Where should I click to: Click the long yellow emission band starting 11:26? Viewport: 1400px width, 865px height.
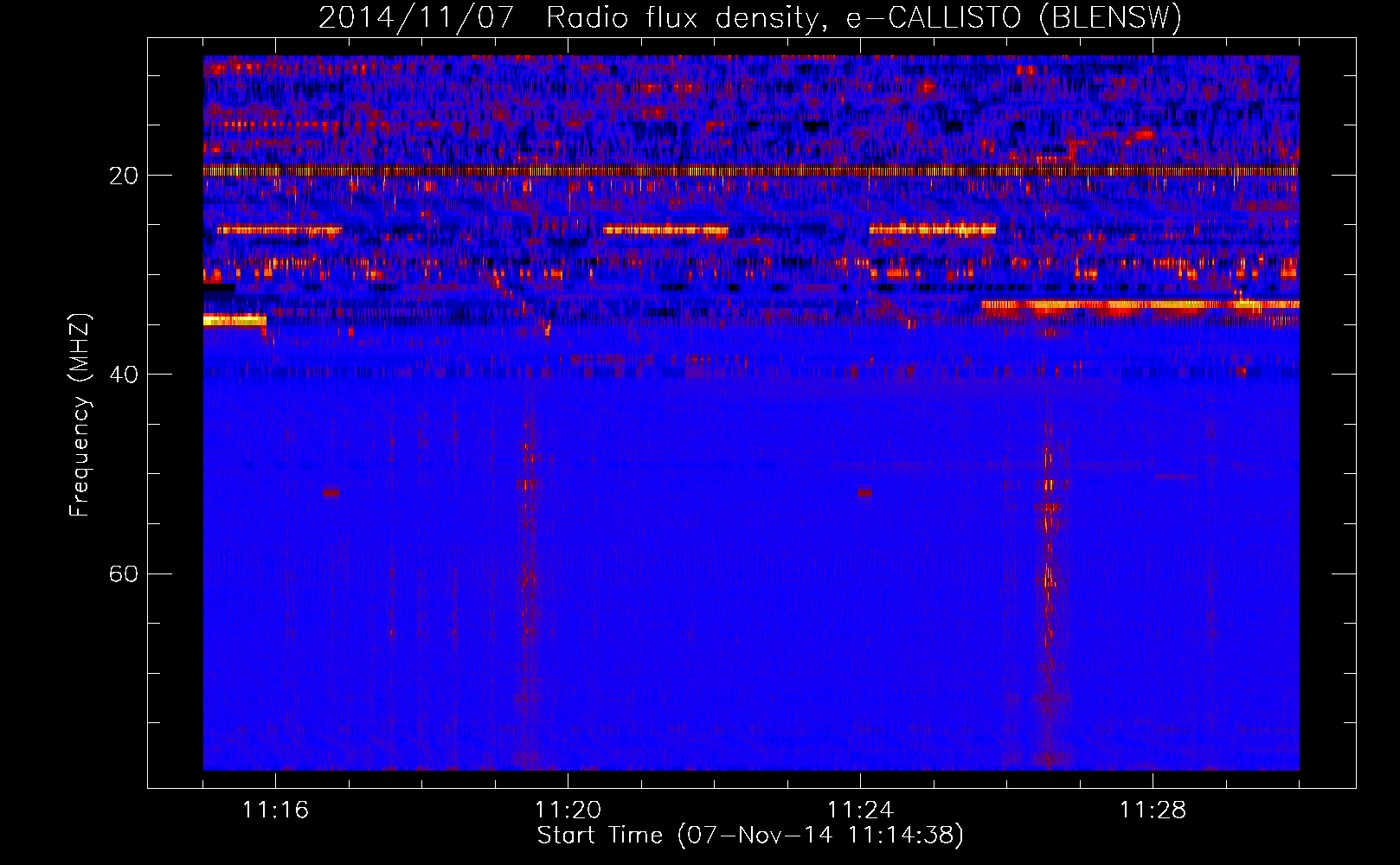1140,304
